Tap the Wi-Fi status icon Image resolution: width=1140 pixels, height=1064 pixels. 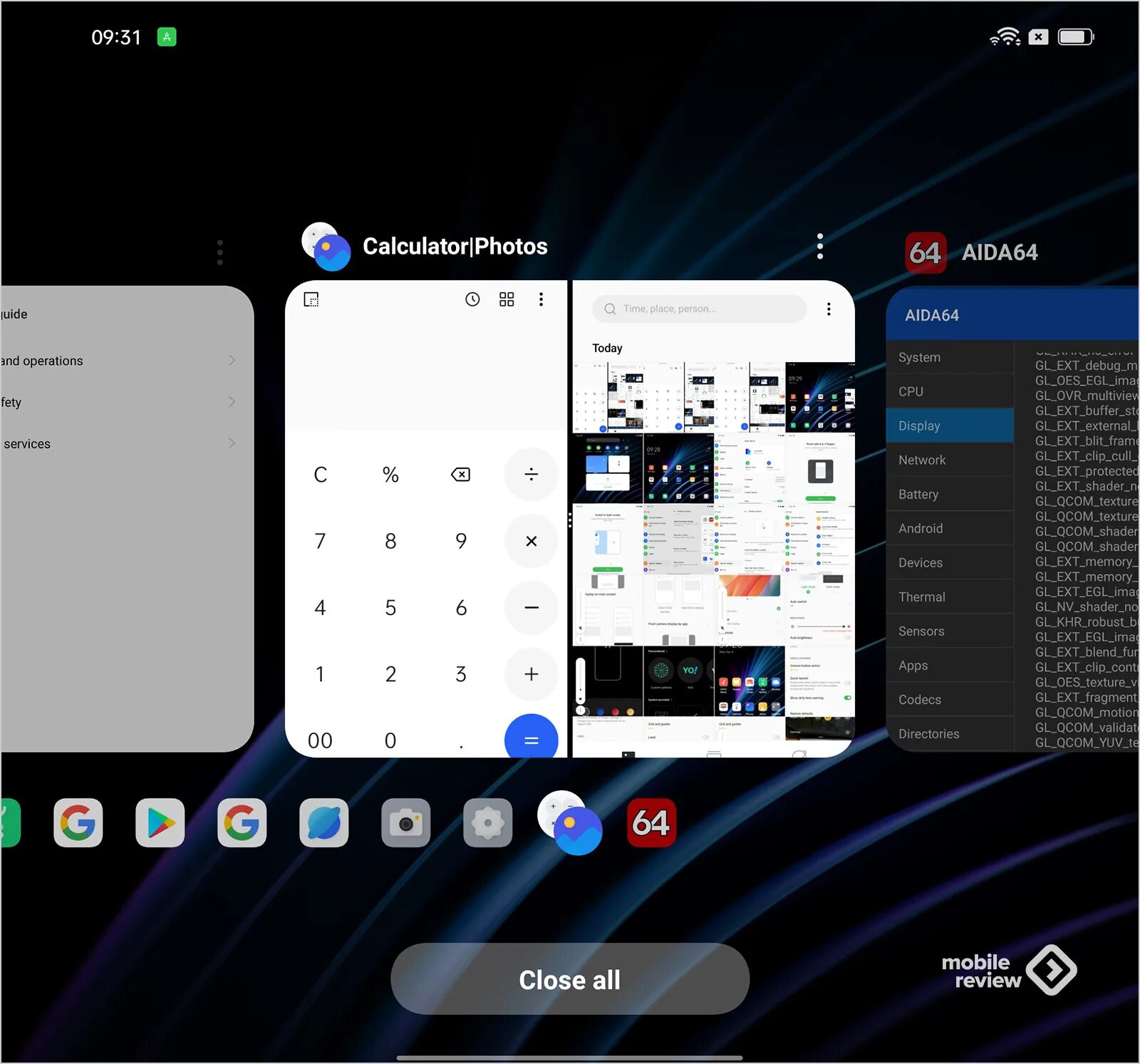pos(1005,36)
